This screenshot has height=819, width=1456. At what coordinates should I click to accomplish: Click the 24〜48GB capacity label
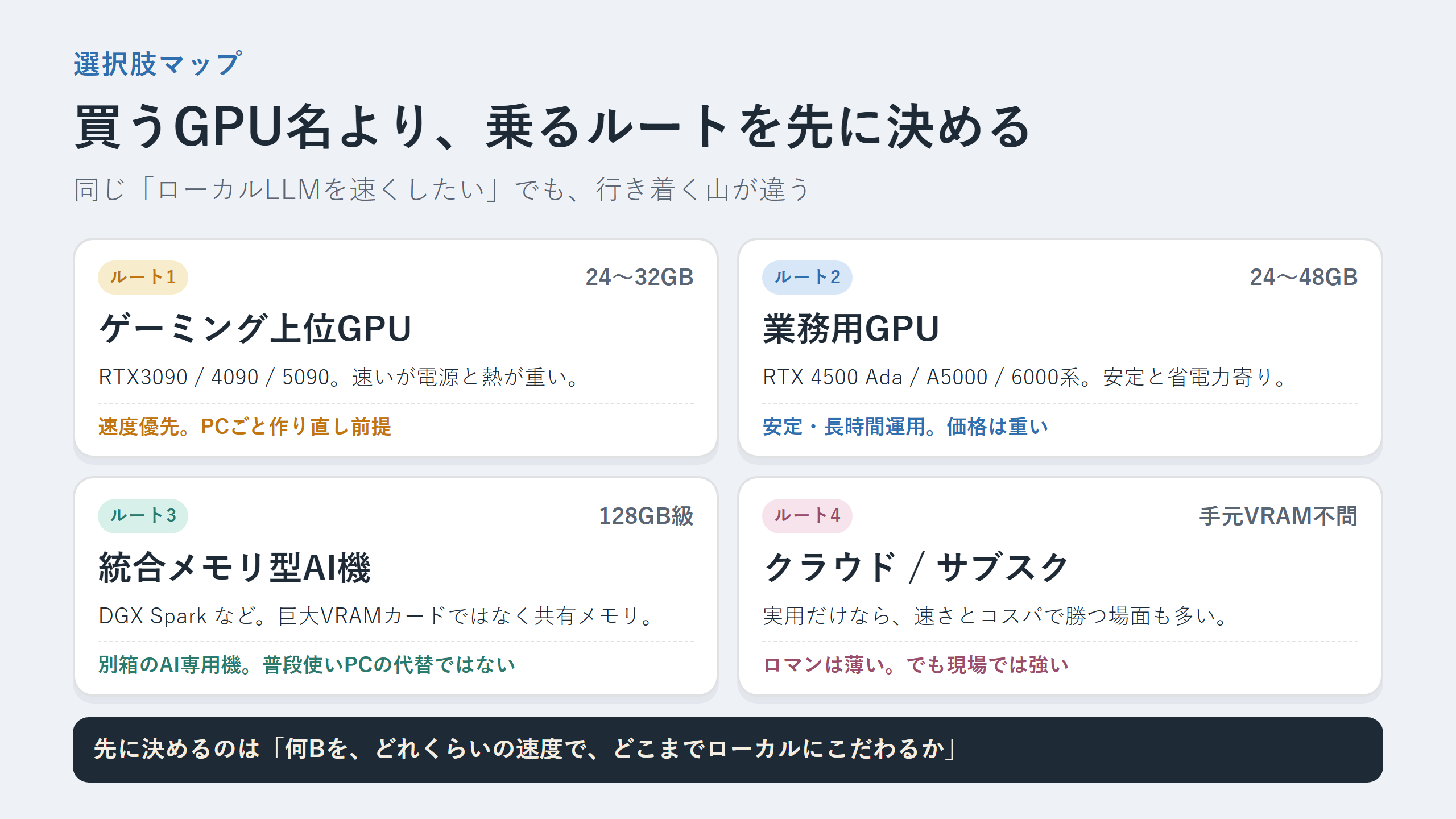tap(1304, 278)
